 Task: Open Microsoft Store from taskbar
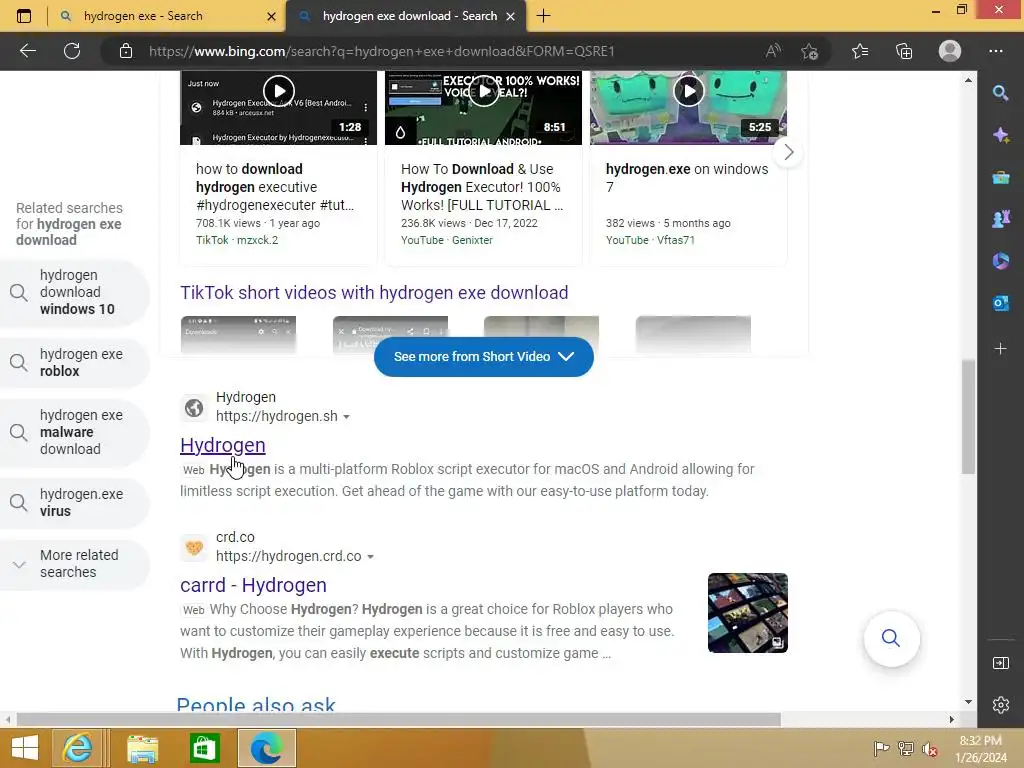pos(204,748)
